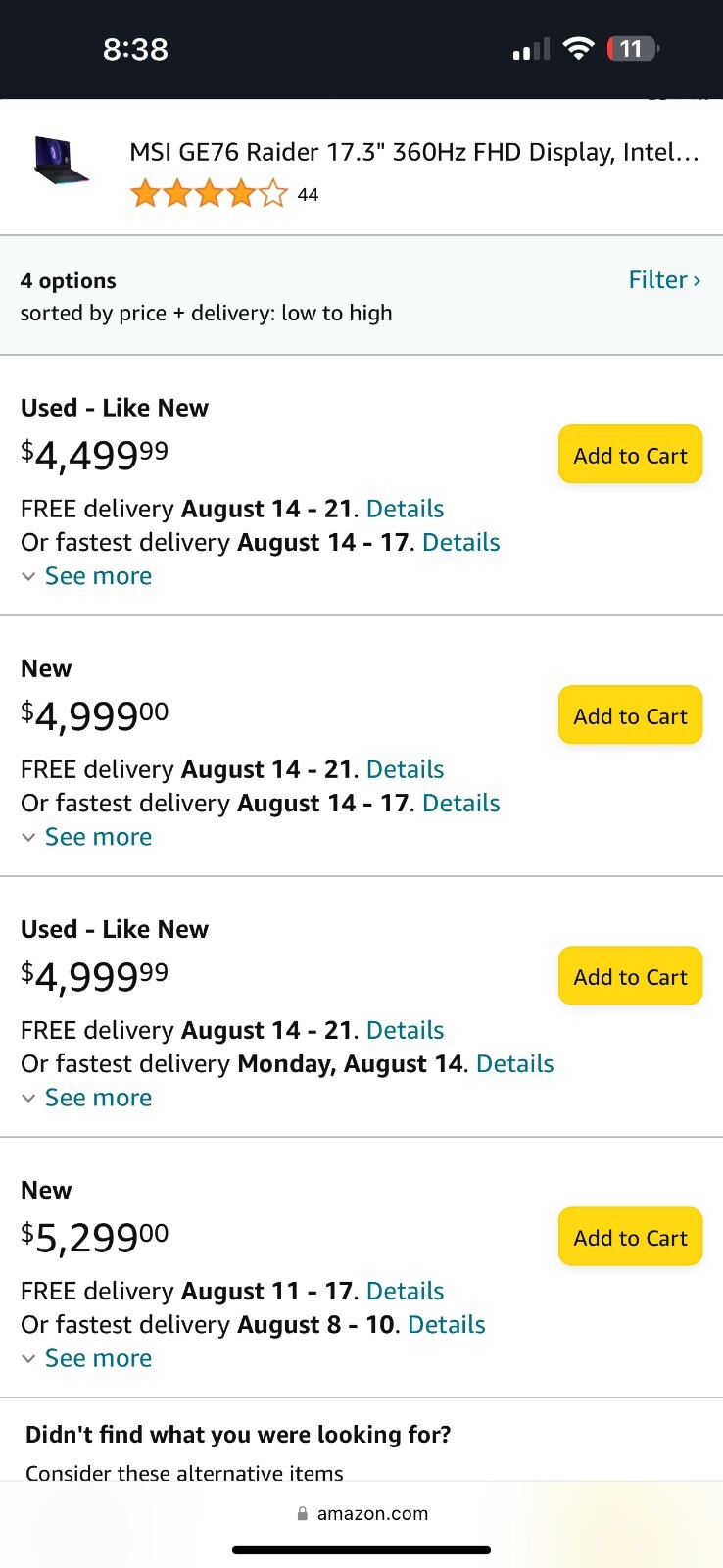Tap the MSI GE76 Raider product title
The width and height of the screenshot is (723, 1568).
coord(414,152)
